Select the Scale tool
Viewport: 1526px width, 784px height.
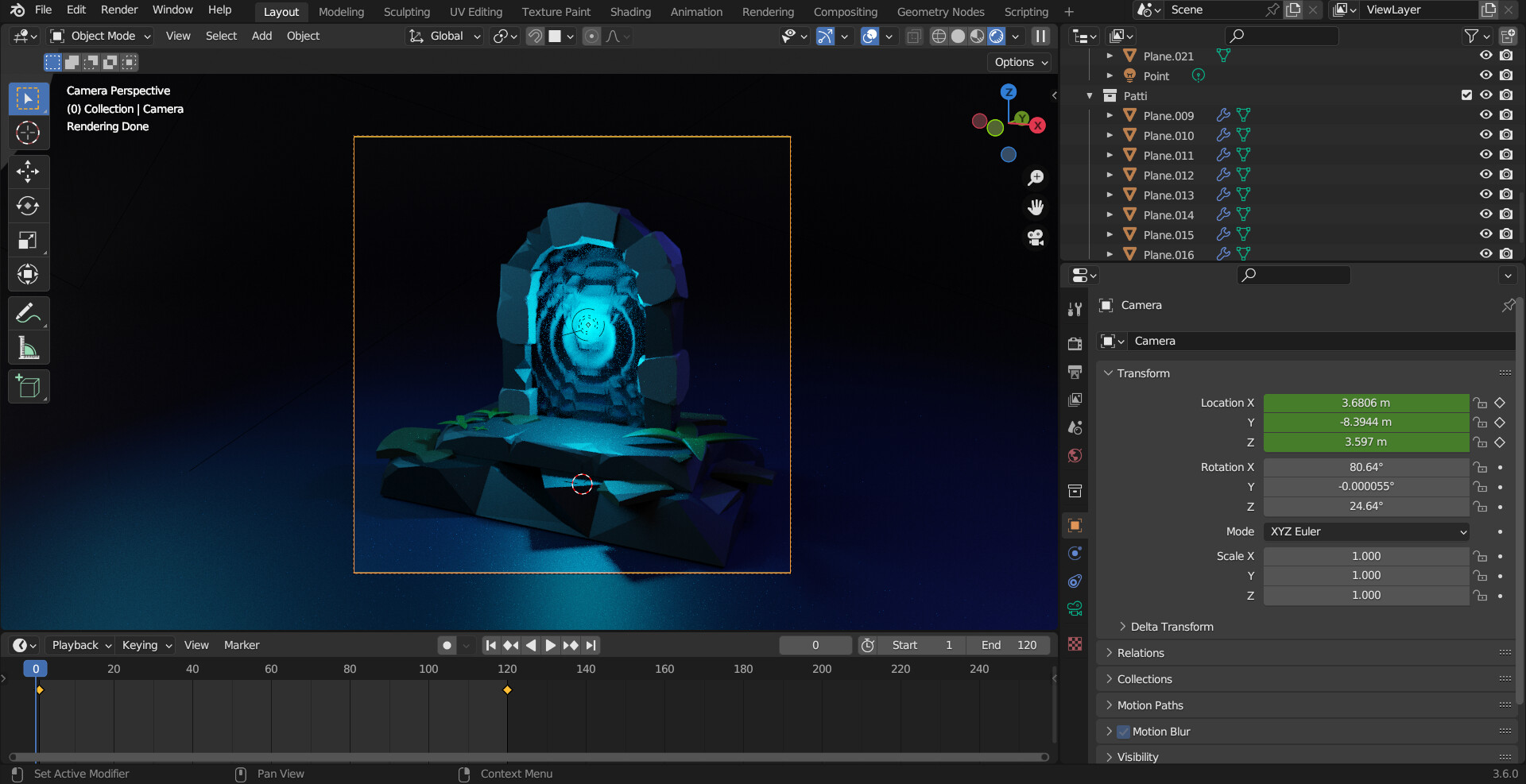point(28,240)
